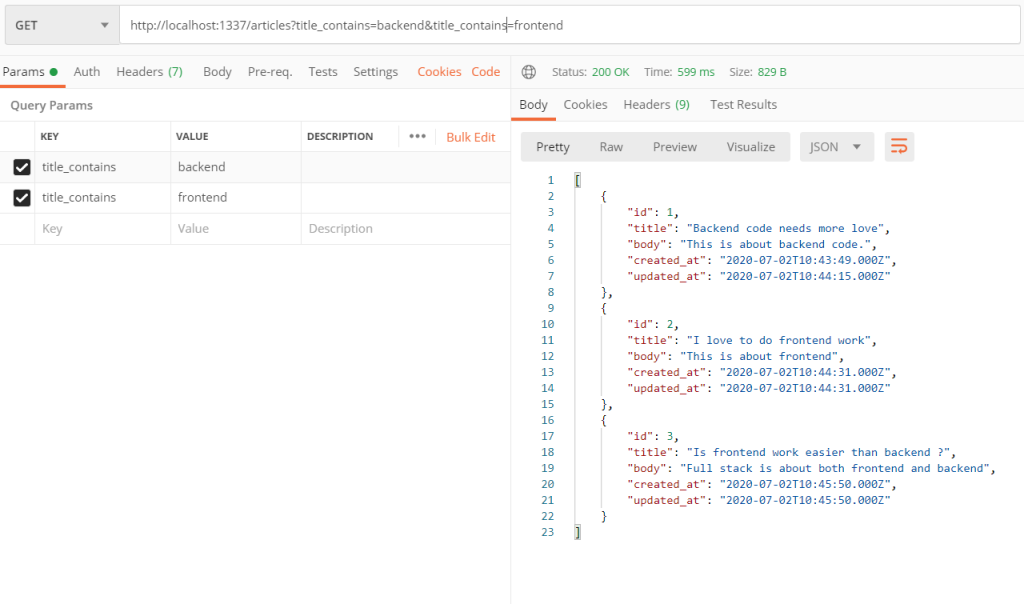
Task: Open the Code snippet generator
Action: tap(486, 71)
